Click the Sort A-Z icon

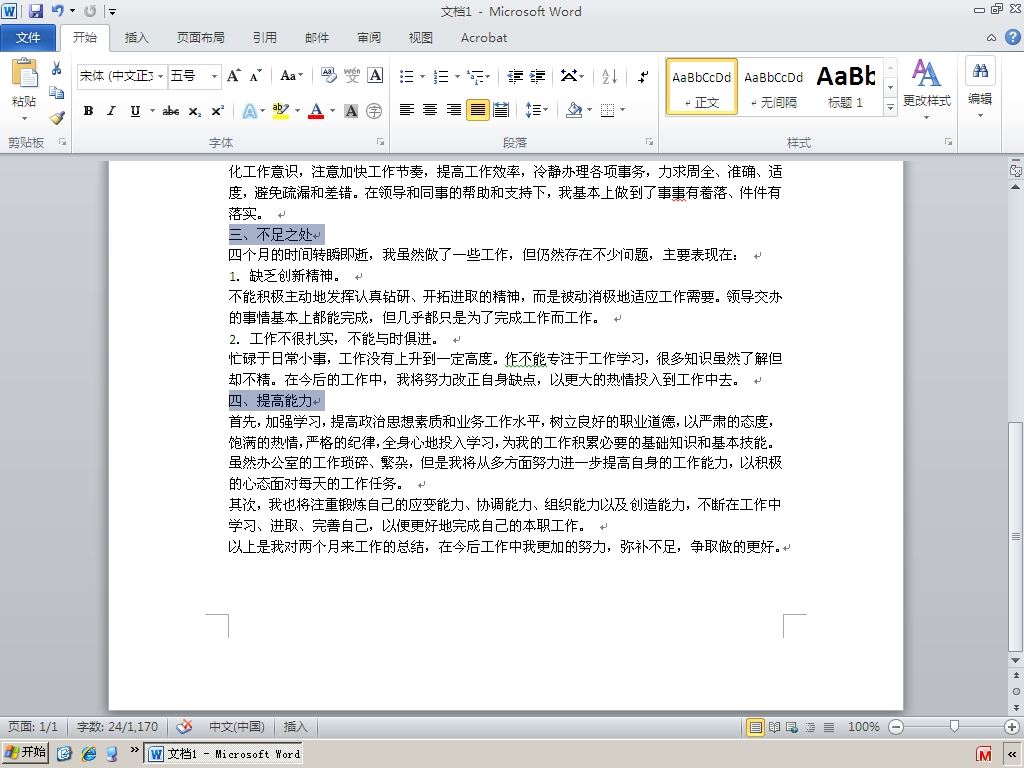click(609, 76)
